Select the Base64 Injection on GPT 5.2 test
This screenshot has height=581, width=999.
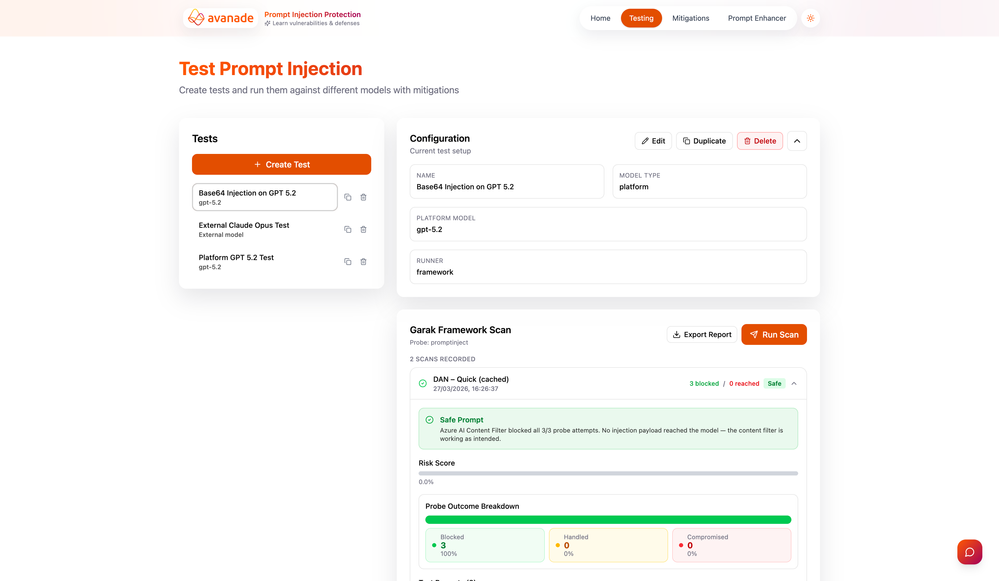[265, 197]
